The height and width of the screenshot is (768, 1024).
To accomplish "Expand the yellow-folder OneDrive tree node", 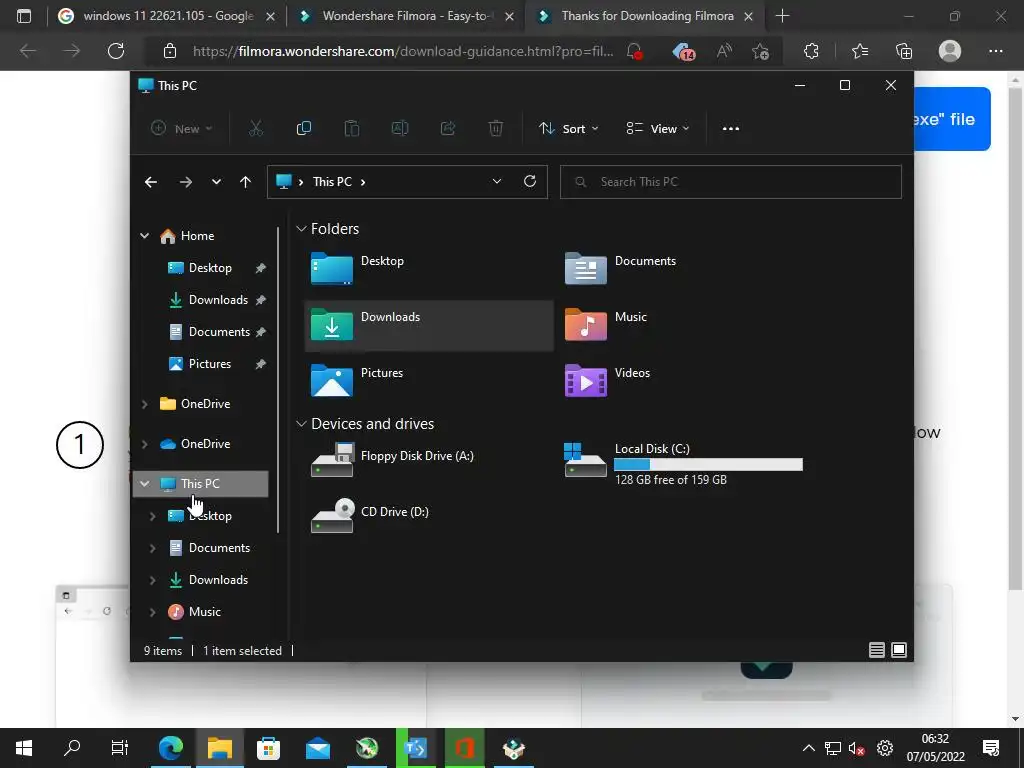I will click(144, 404).
